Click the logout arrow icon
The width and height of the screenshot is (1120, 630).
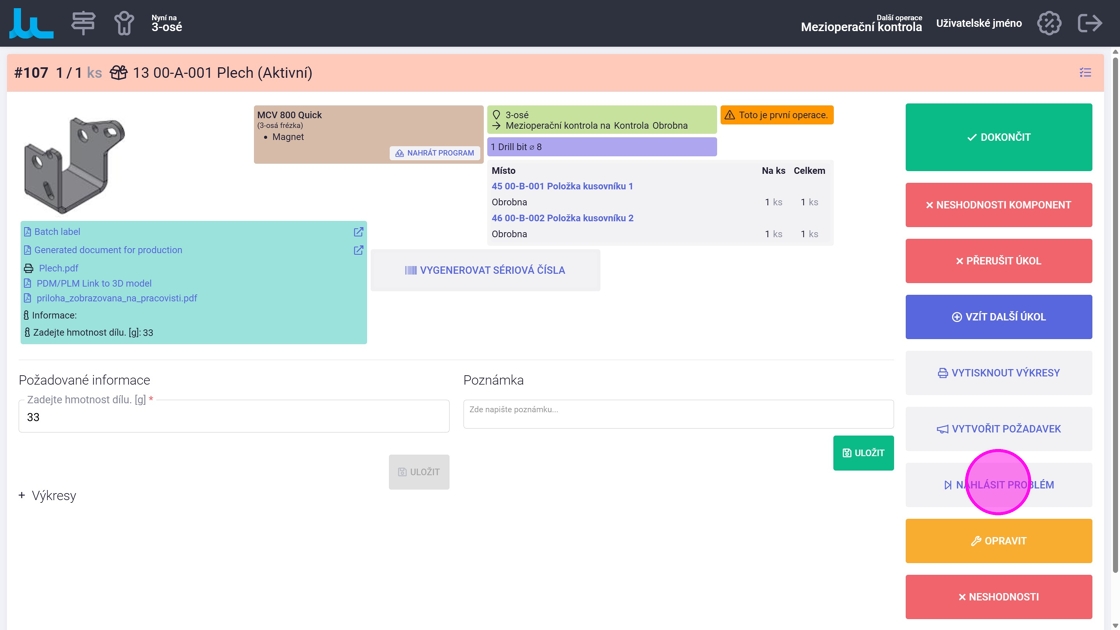pos(1090,23)
